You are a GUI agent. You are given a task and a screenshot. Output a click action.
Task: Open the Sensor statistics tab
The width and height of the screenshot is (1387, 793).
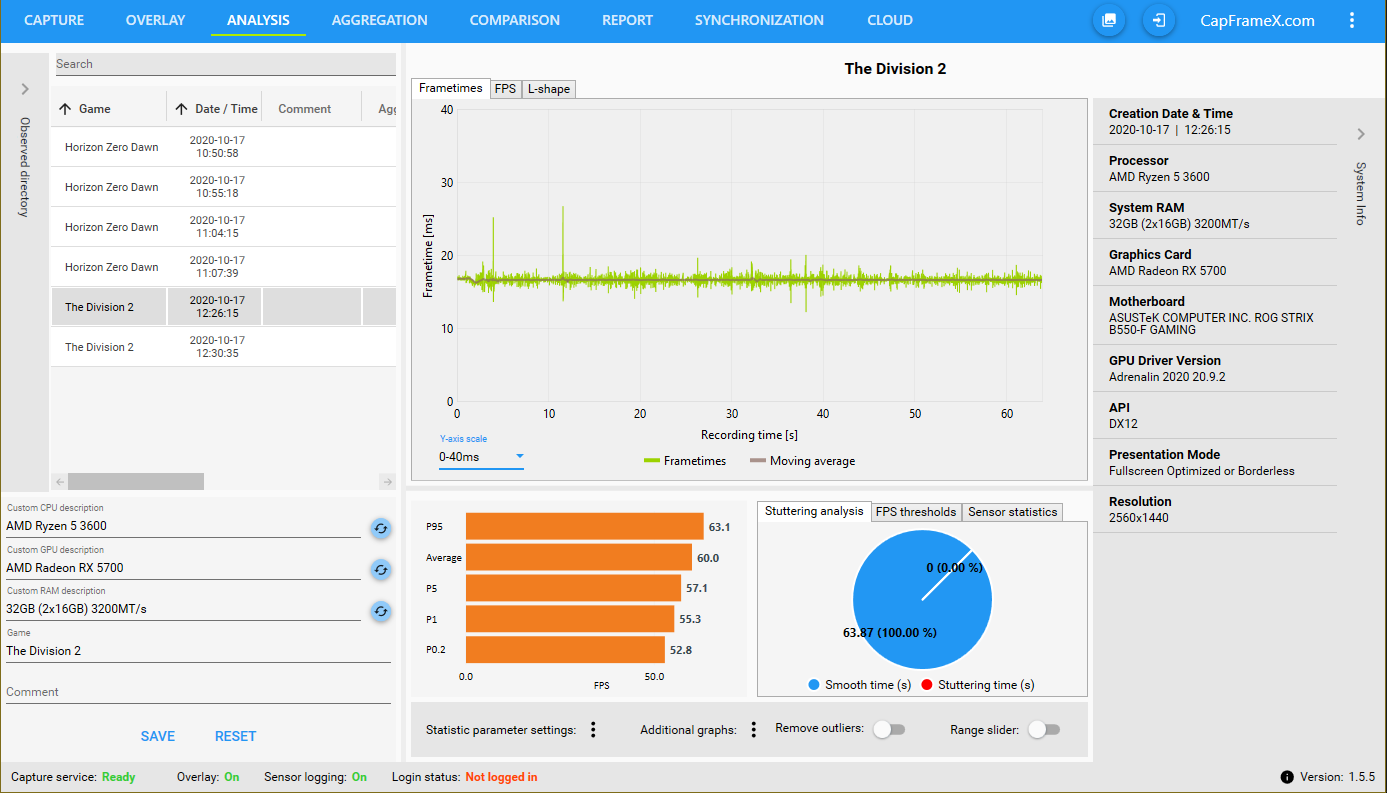[x=1012, y=511]
